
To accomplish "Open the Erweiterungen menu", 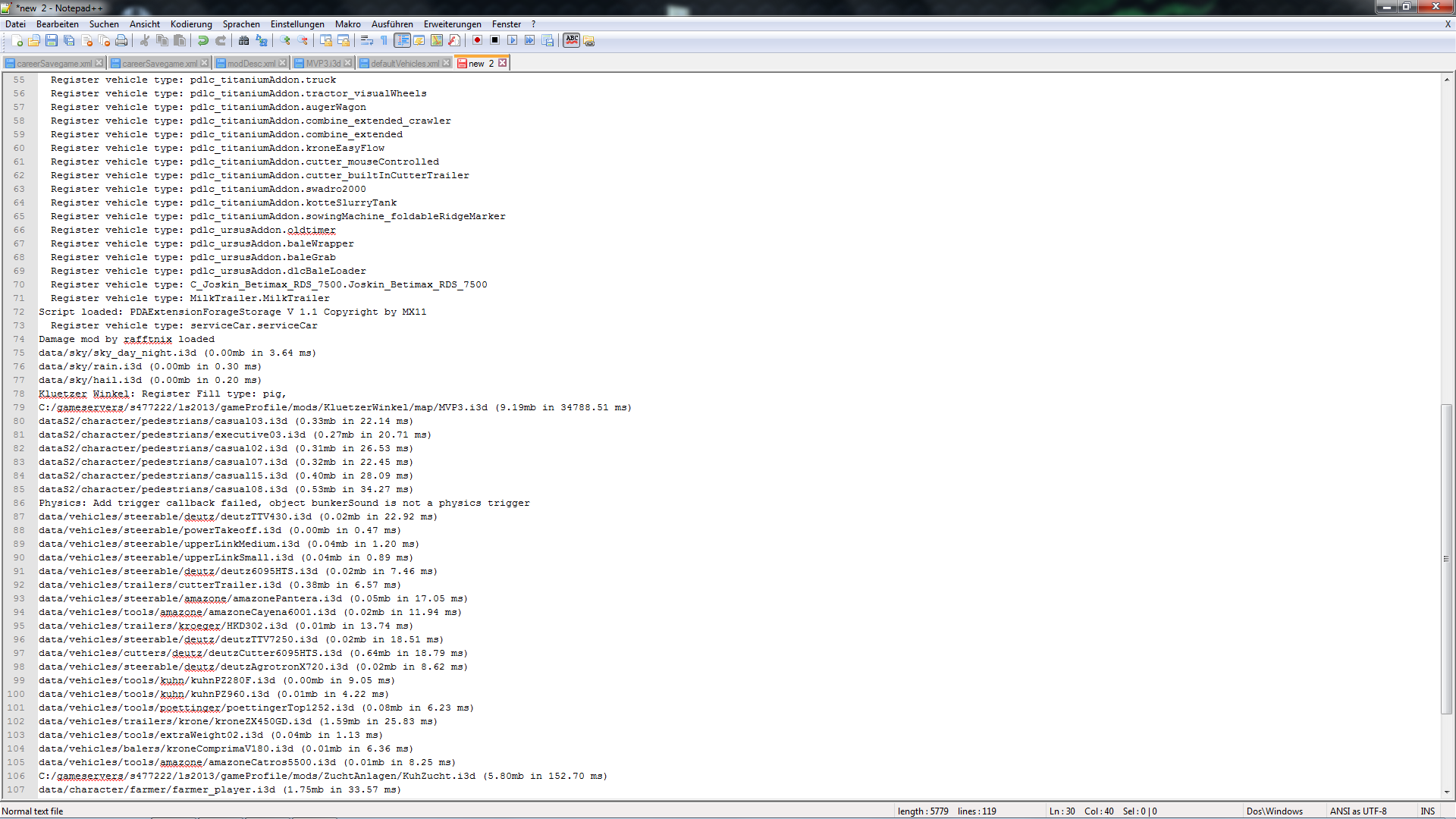I will click(453, 24).
